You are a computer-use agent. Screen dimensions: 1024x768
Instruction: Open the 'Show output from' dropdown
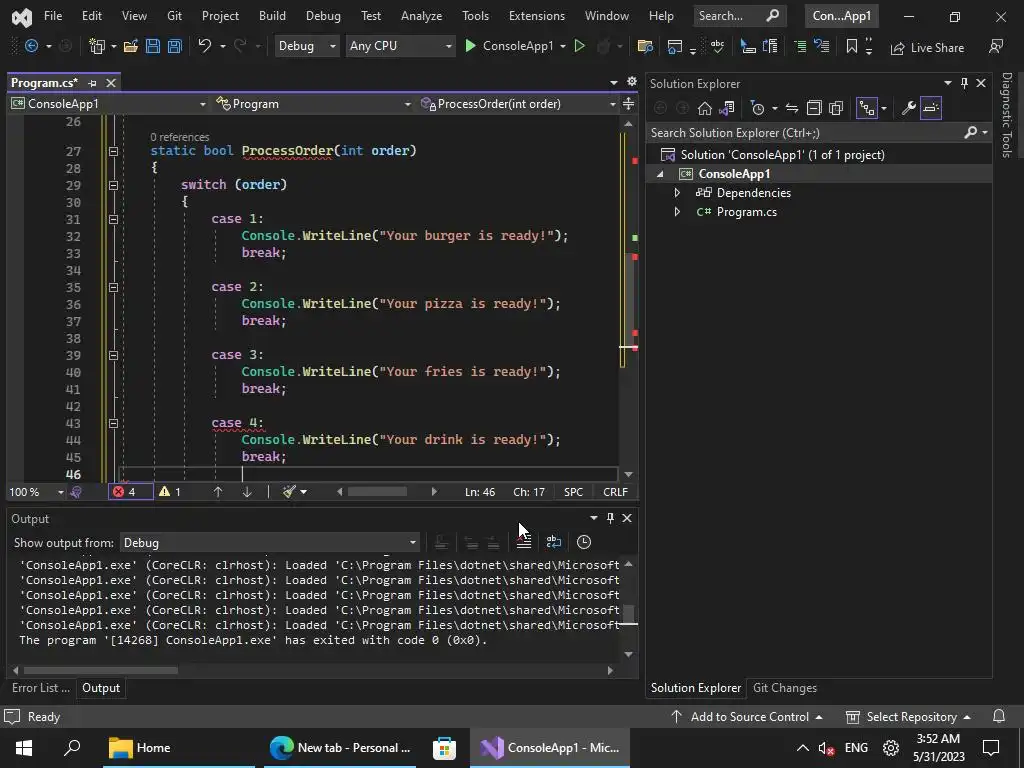[x=268, y=542]
